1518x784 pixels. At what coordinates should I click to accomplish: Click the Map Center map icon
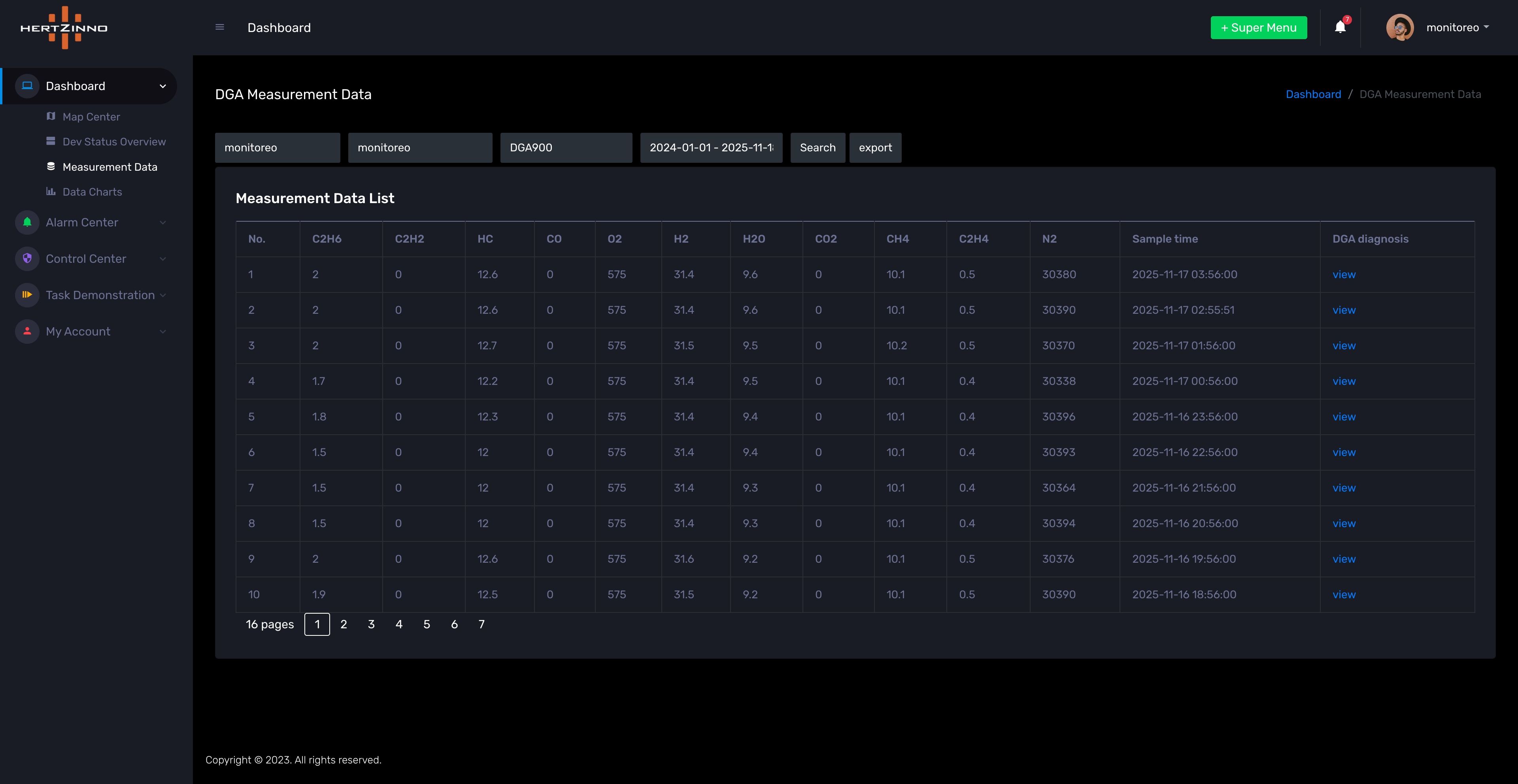pos(51,117)
